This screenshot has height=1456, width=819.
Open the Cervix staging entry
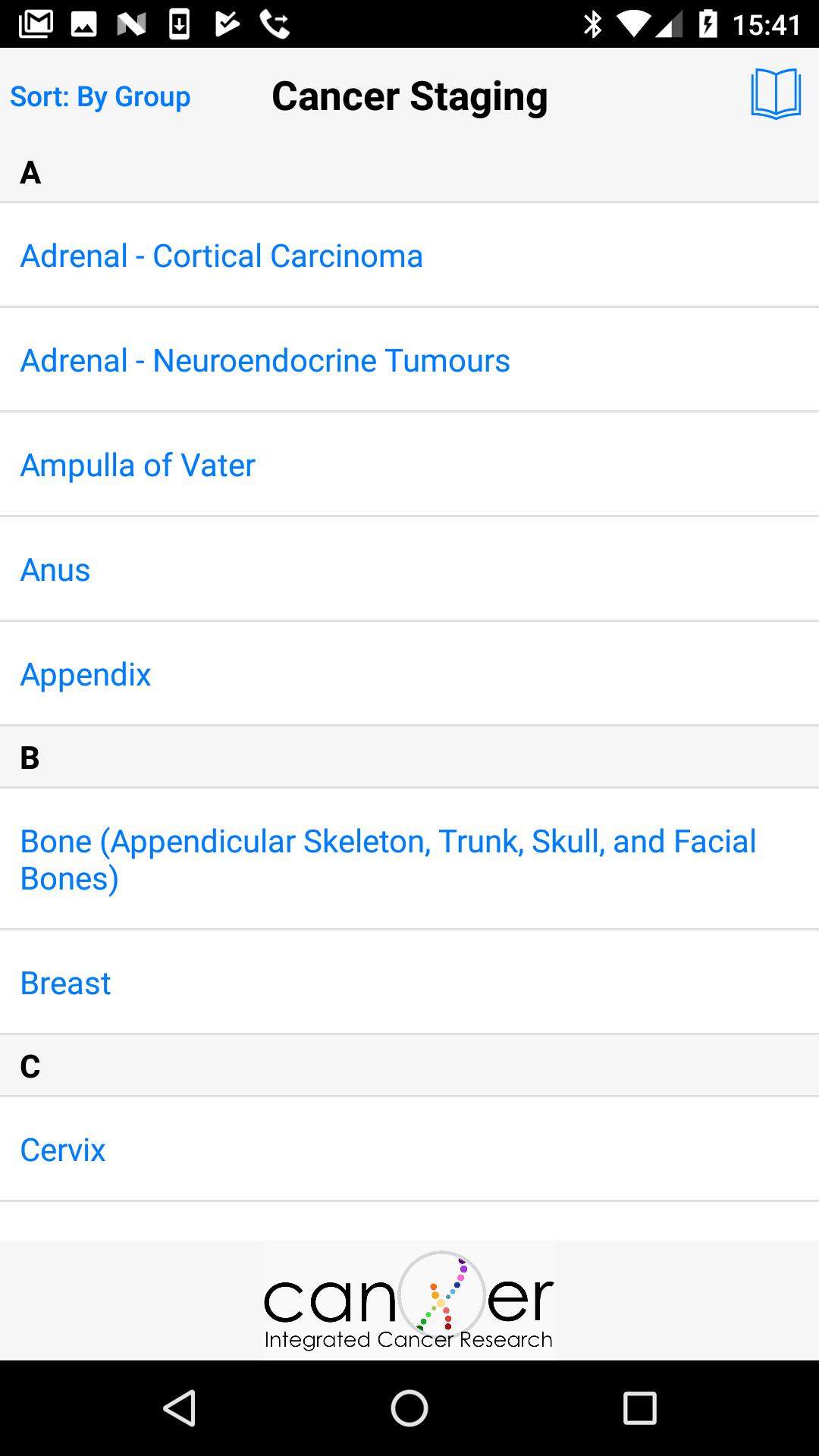tap(63, 1150)
